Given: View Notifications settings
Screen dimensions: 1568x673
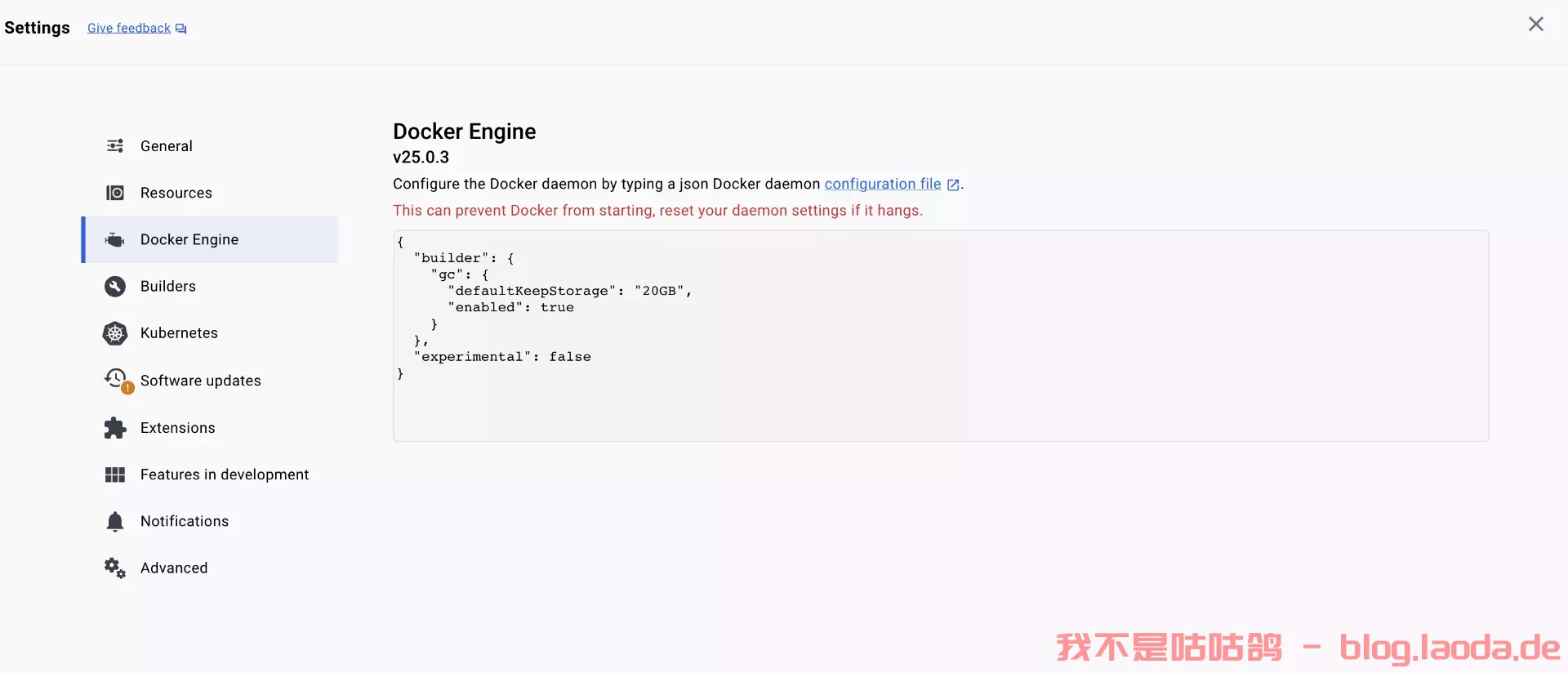Looking at the screenshot, I should pyautogui.click(x=211, y=521).
